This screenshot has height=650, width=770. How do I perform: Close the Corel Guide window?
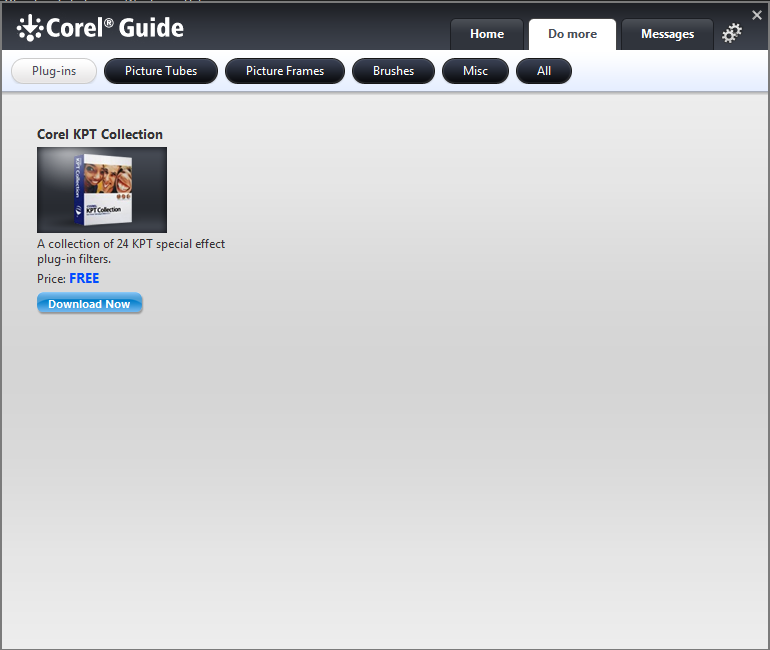pyautogui.click(x=757, y=15)
